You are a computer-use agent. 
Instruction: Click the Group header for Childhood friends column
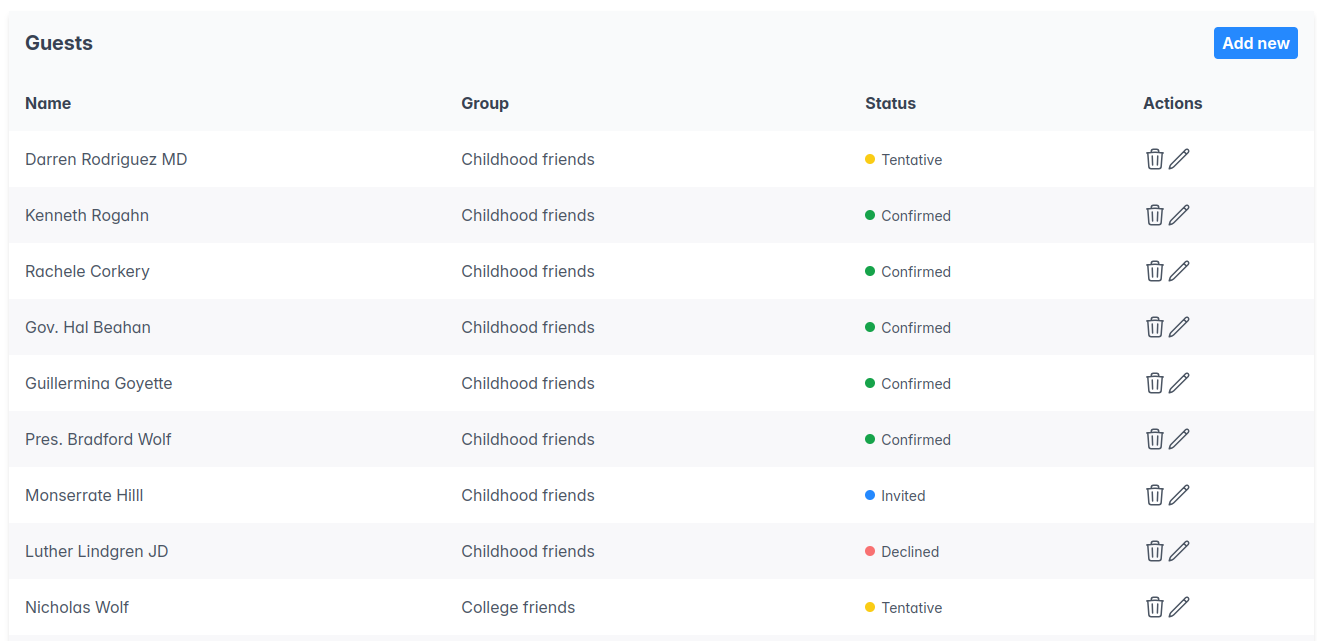(484, 103)
